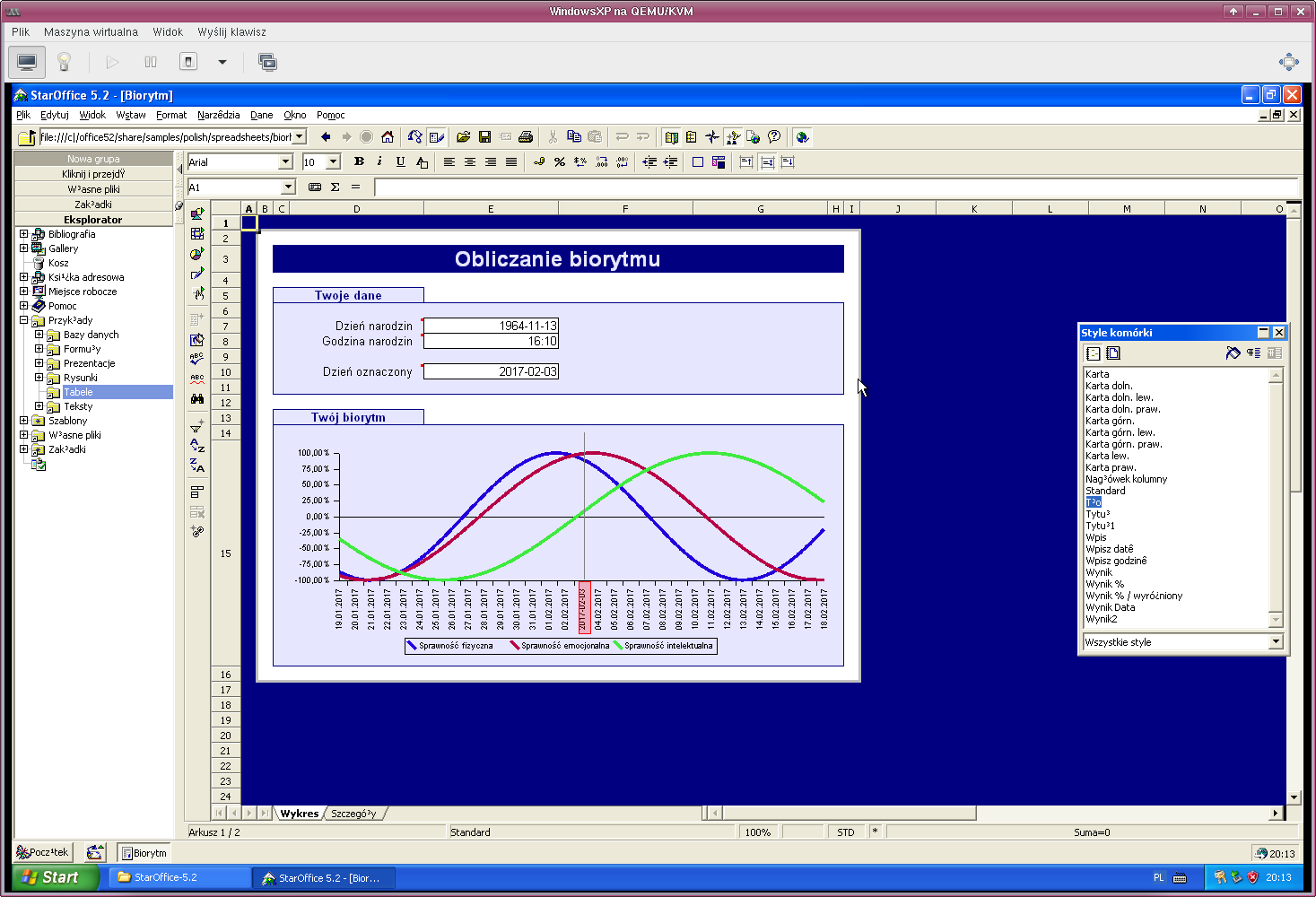Click the Font Color icon
1316x897 pixels.
point(422,162)
